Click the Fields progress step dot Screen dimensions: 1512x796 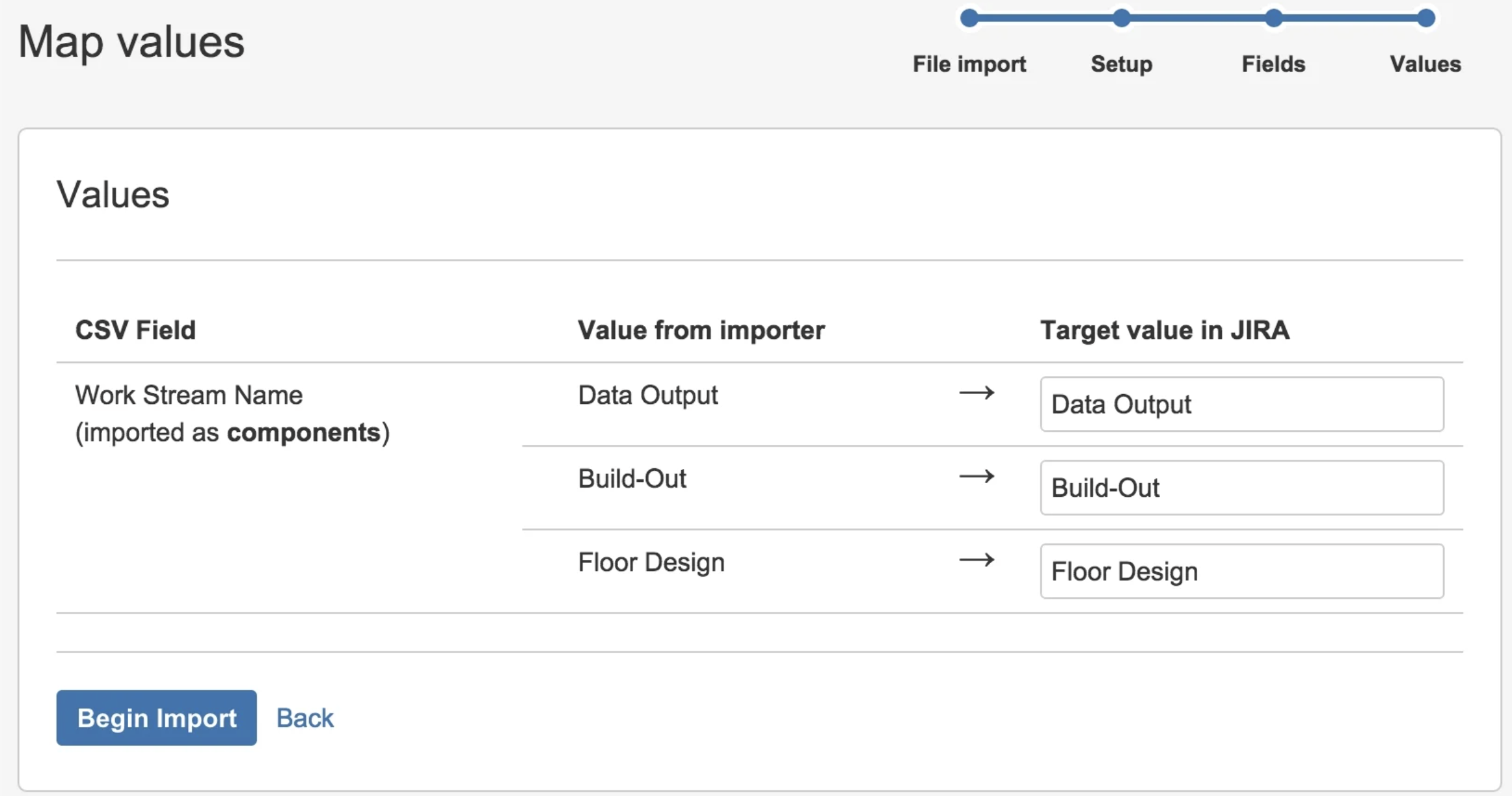pyautogui.click(x=1273, y=18)
